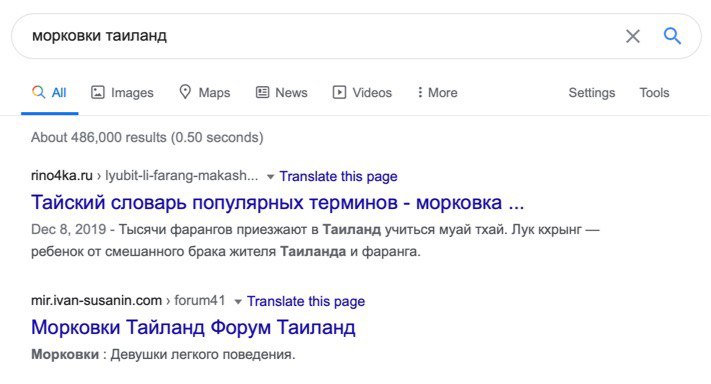Open search Tools
The height and width of the screenshot is (384, 711).
654,92
